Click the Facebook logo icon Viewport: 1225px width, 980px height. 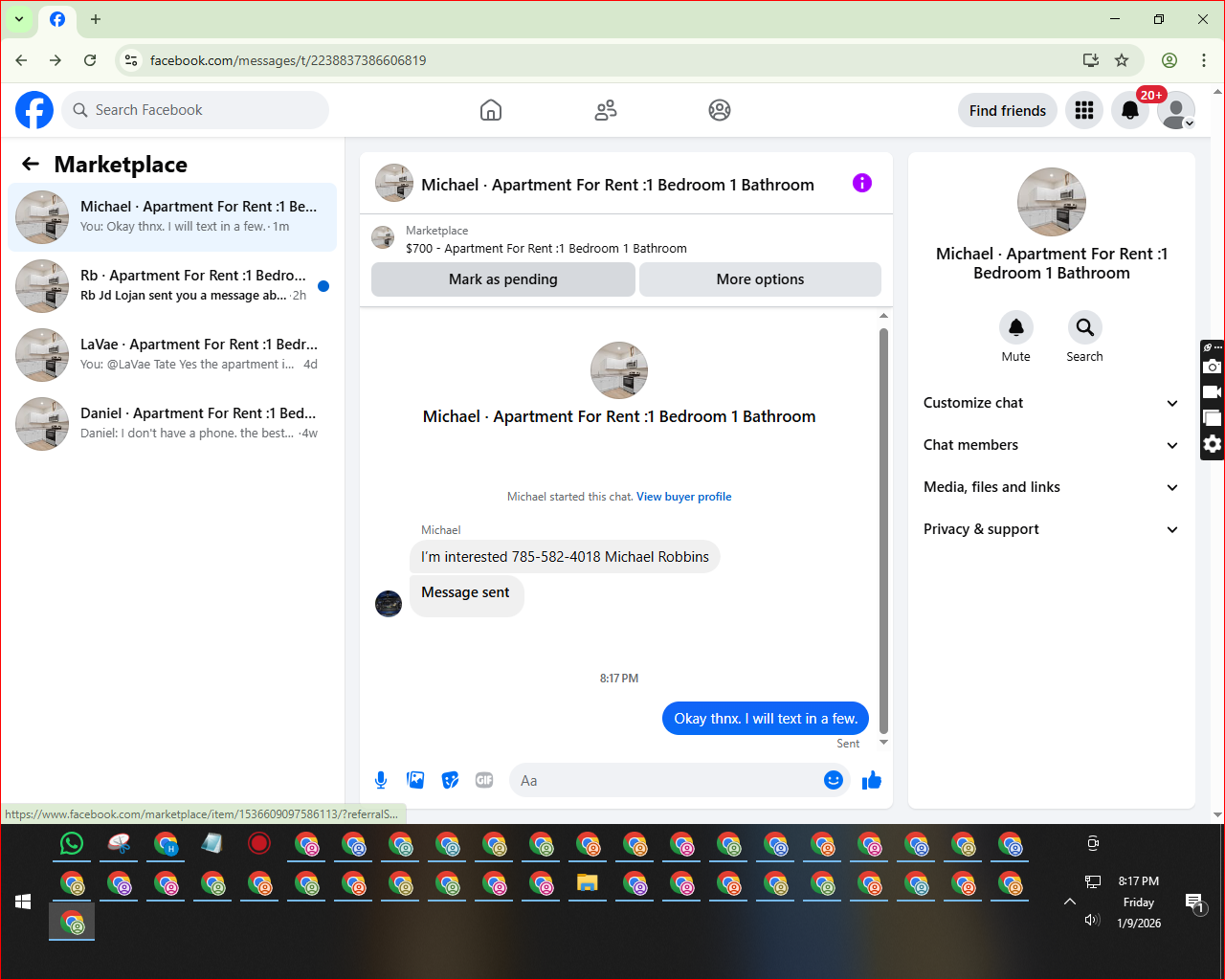pyautogui.click(x=34, y=110)
